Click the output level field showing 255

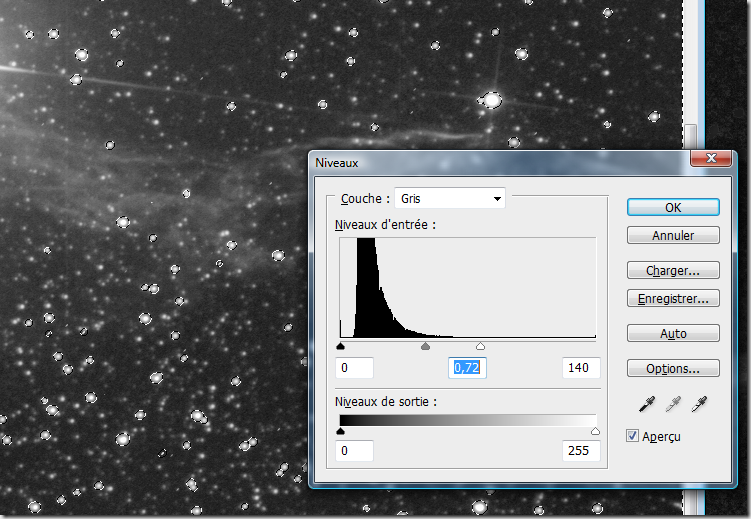click(x=581, y=451)
